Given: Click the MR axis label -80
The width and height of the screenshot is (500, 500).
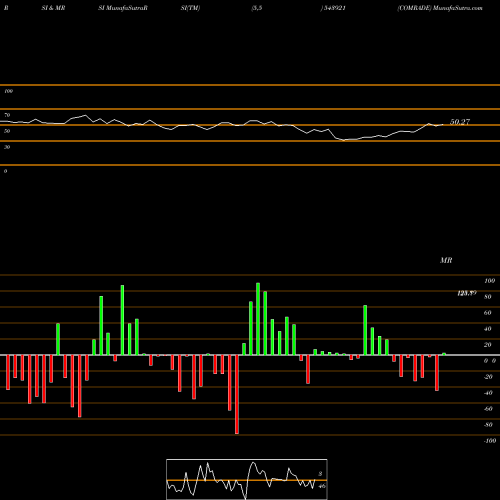Looking at the screenshot, I should (x=488, y=425).
